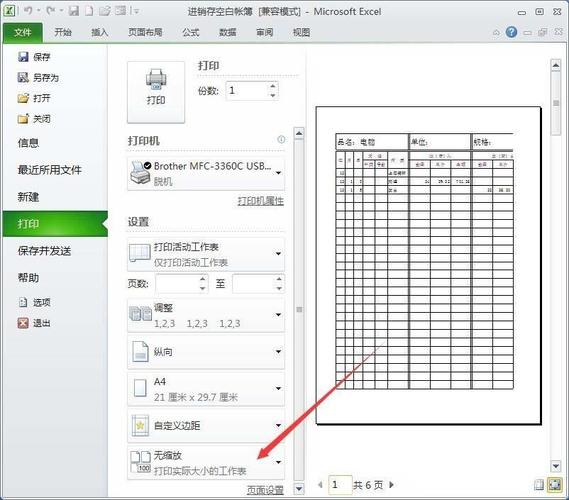Click the large 打印 print button

pyautogui.click(x=156, y=92)
